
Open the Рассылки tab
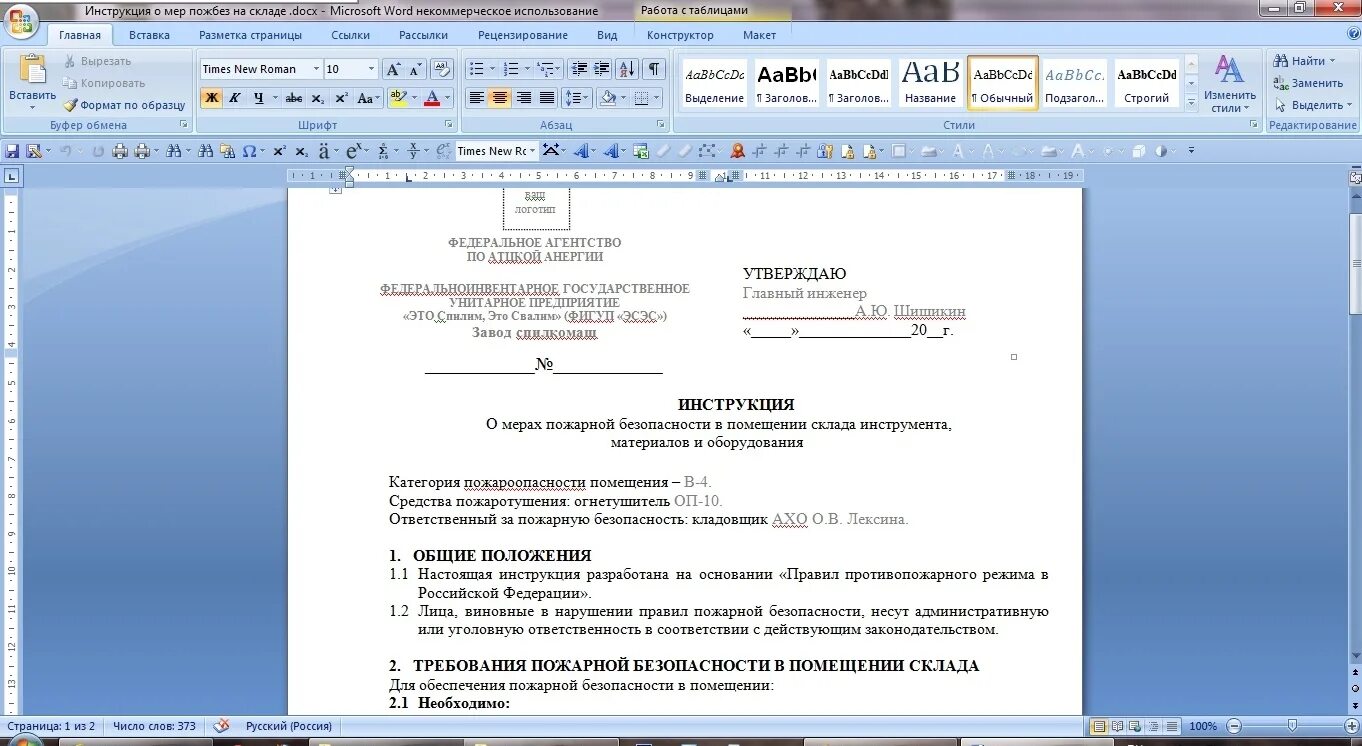click(x=423, y=35)
